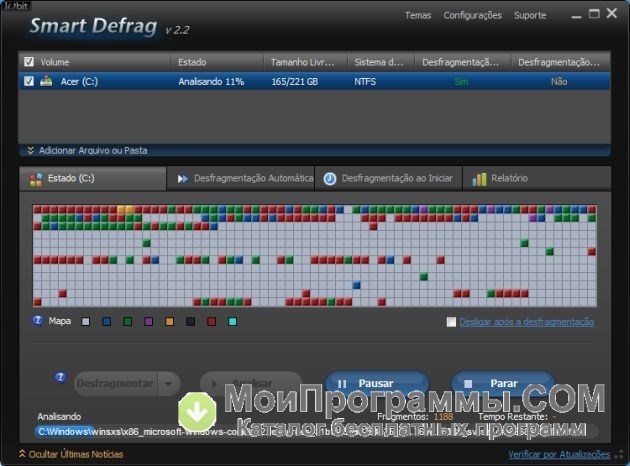630x466 pixels.
Task: Click the '165/221 GB' size cell
Action: coord(295,82)
